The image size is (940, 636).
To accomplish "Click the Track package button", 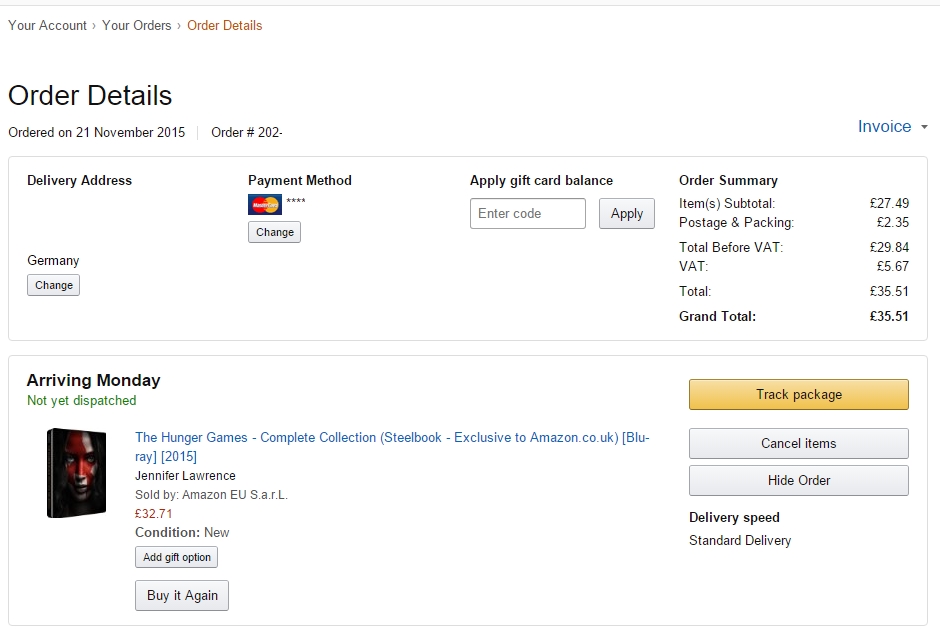I will pos(799,394).
